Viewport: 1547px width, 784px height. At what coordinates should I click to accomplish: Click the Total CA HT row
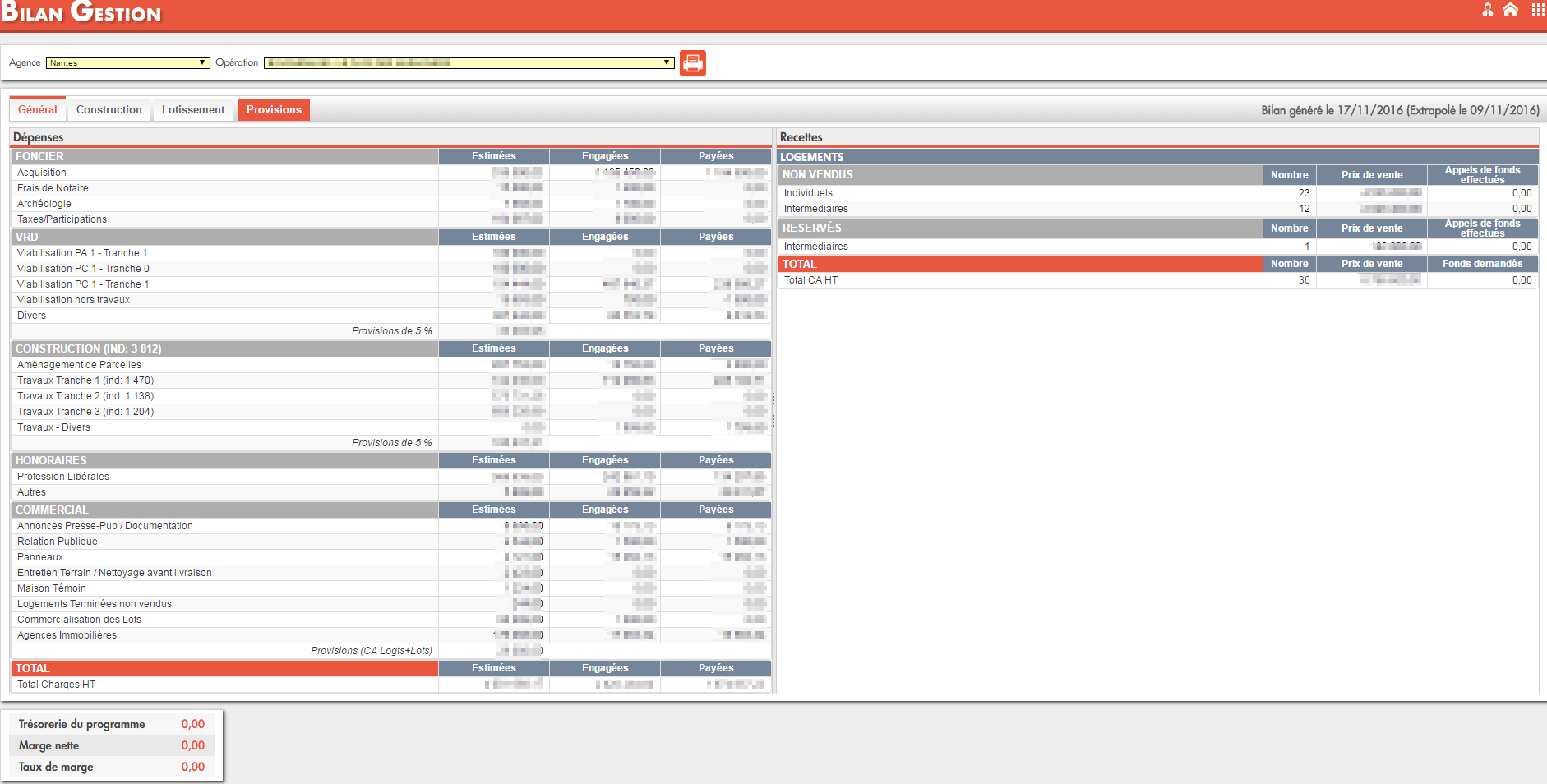pos(810,280)
